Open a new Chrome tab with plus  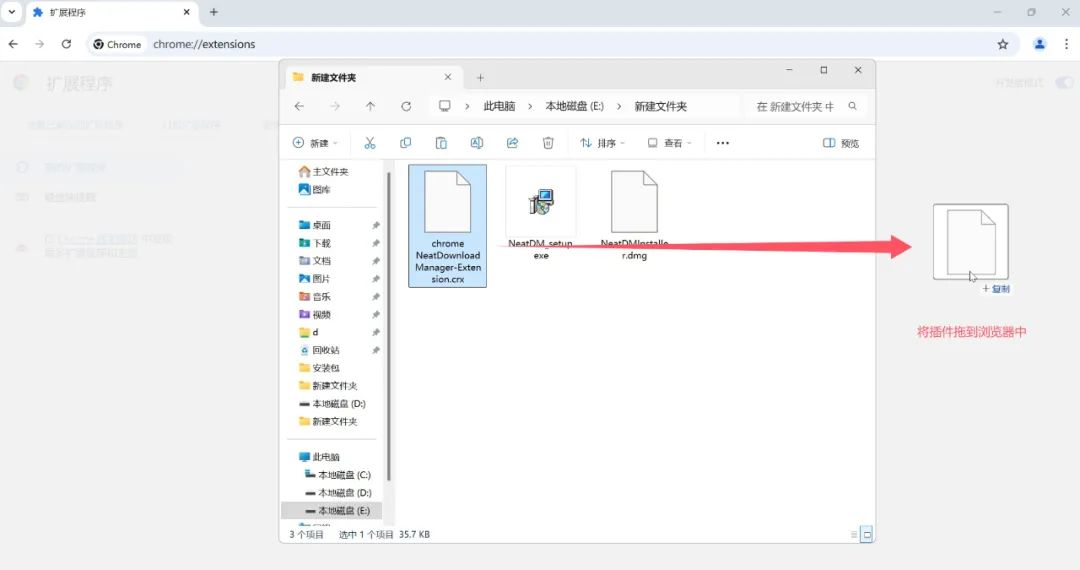(214, 12)
